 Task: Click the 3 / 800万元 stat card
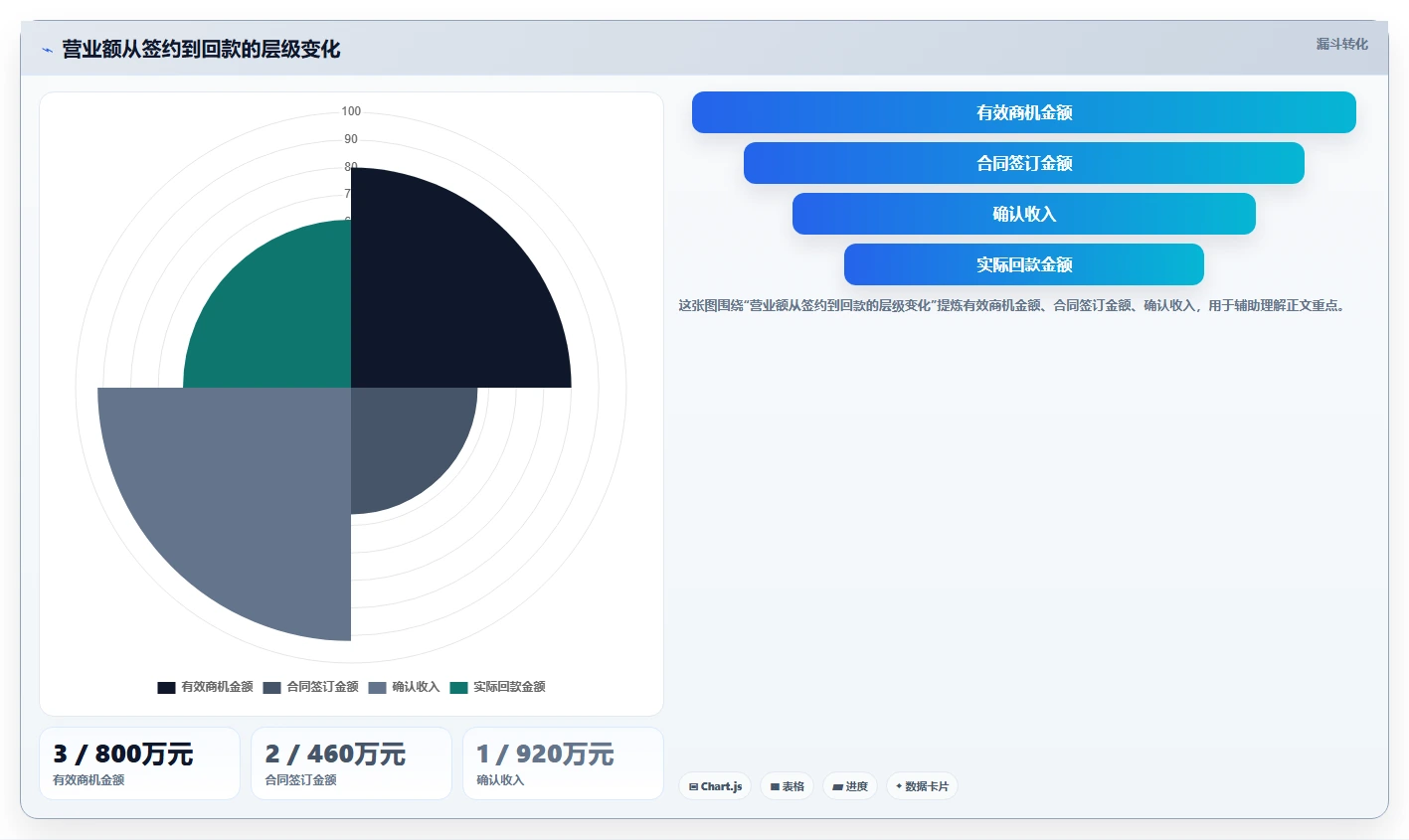pos(139,763)
